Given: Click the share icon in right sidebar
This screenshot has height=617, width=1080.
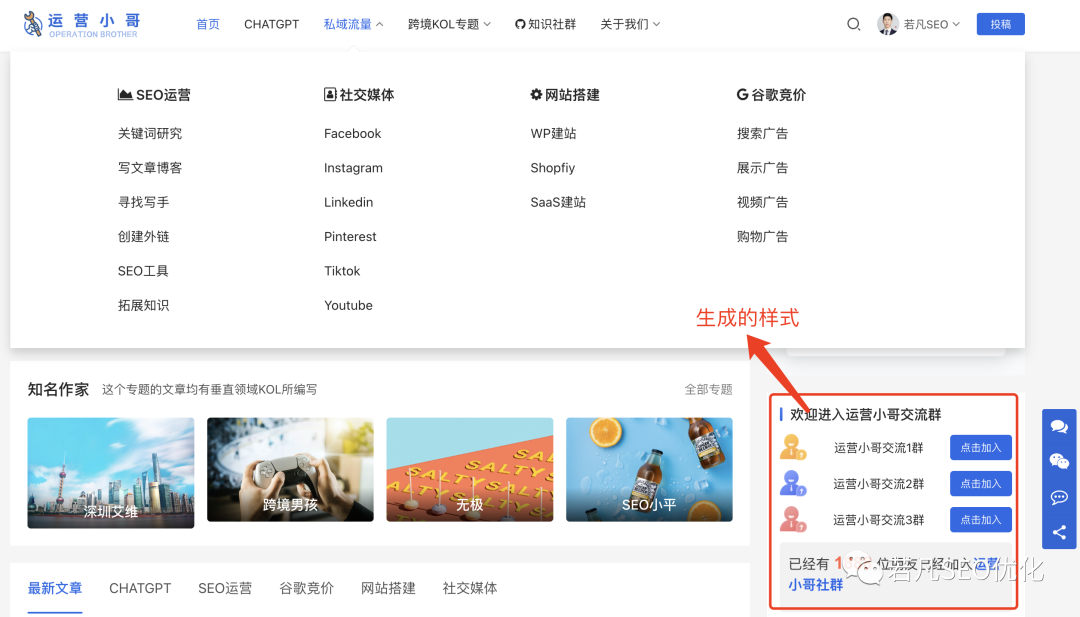Looking at the screenshot, I should [x=1059, y=532].
